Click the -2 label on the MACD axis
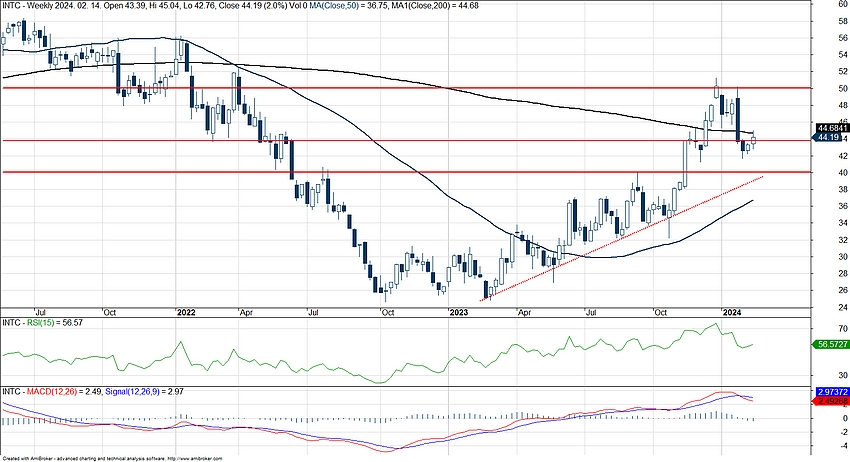Viewport: 850px width, 462px height. pyautogui.click(x=843, y=432)
